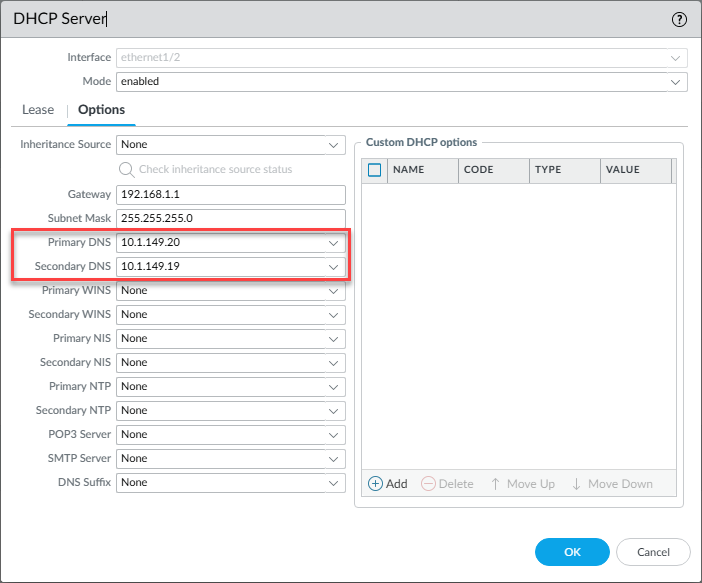Open the Primary NTP dropdown

coord(333,387)
